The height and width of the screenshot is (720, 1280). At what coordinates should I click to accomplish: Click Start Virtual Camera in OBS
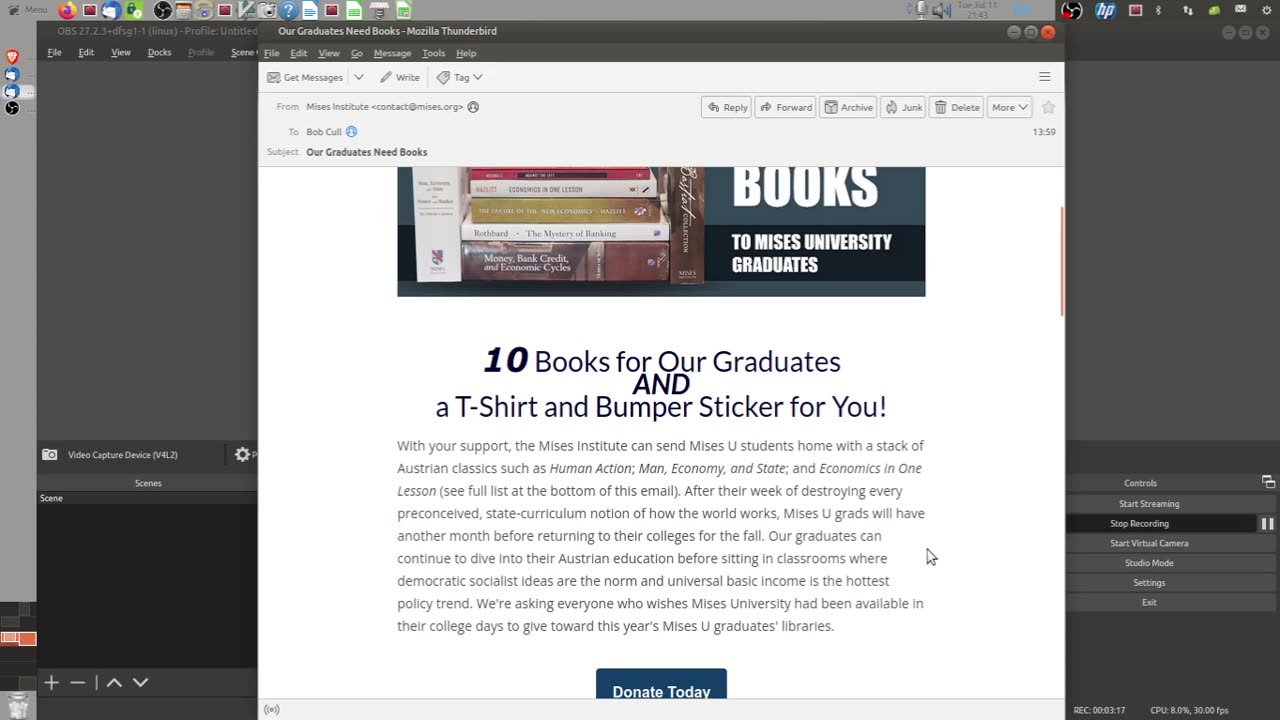(1149, 543)
